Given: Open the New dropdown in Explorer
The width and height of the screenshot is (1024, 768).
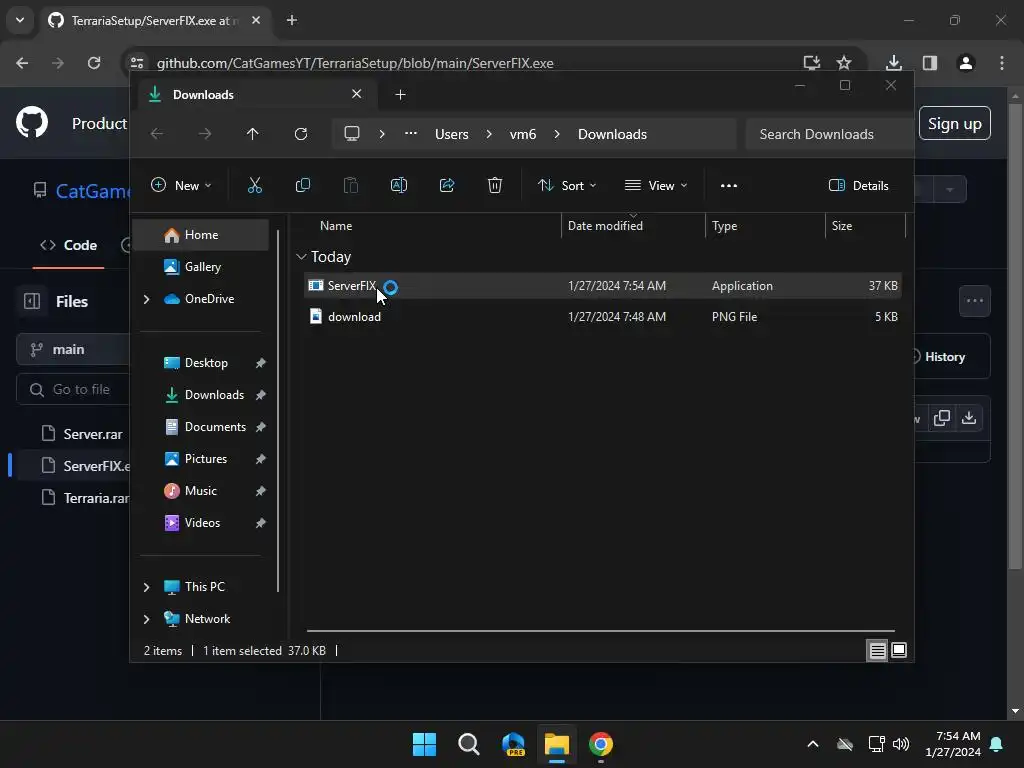Looking at the screenshot, I should click(x=181, y=185).
